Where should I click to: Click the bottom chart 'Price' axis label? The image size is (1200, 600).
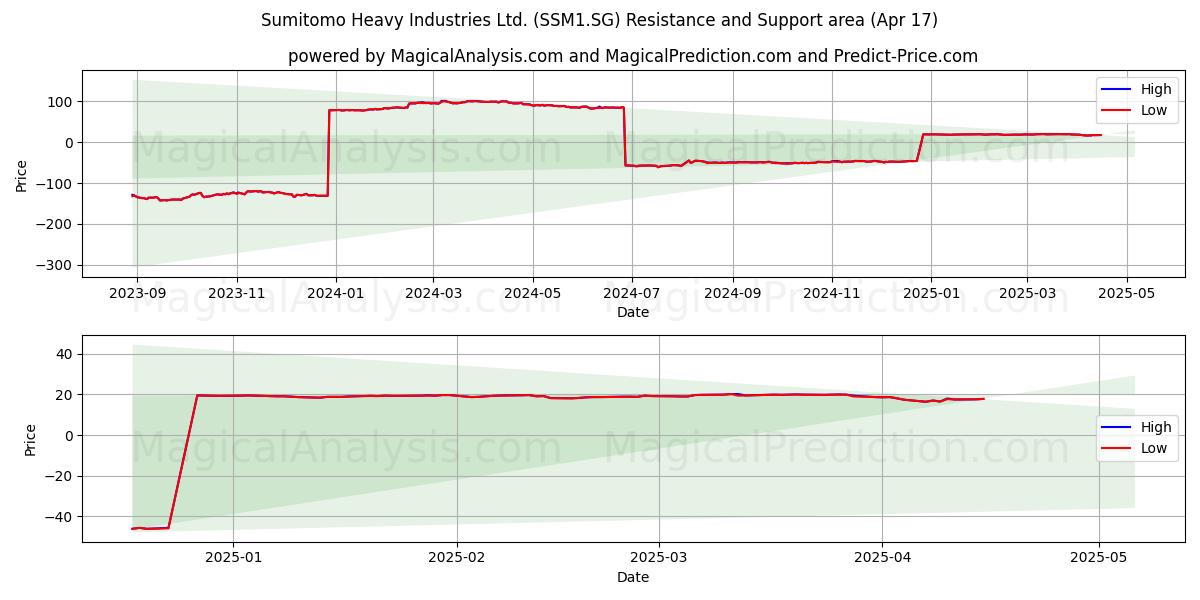tap(30, 439)
